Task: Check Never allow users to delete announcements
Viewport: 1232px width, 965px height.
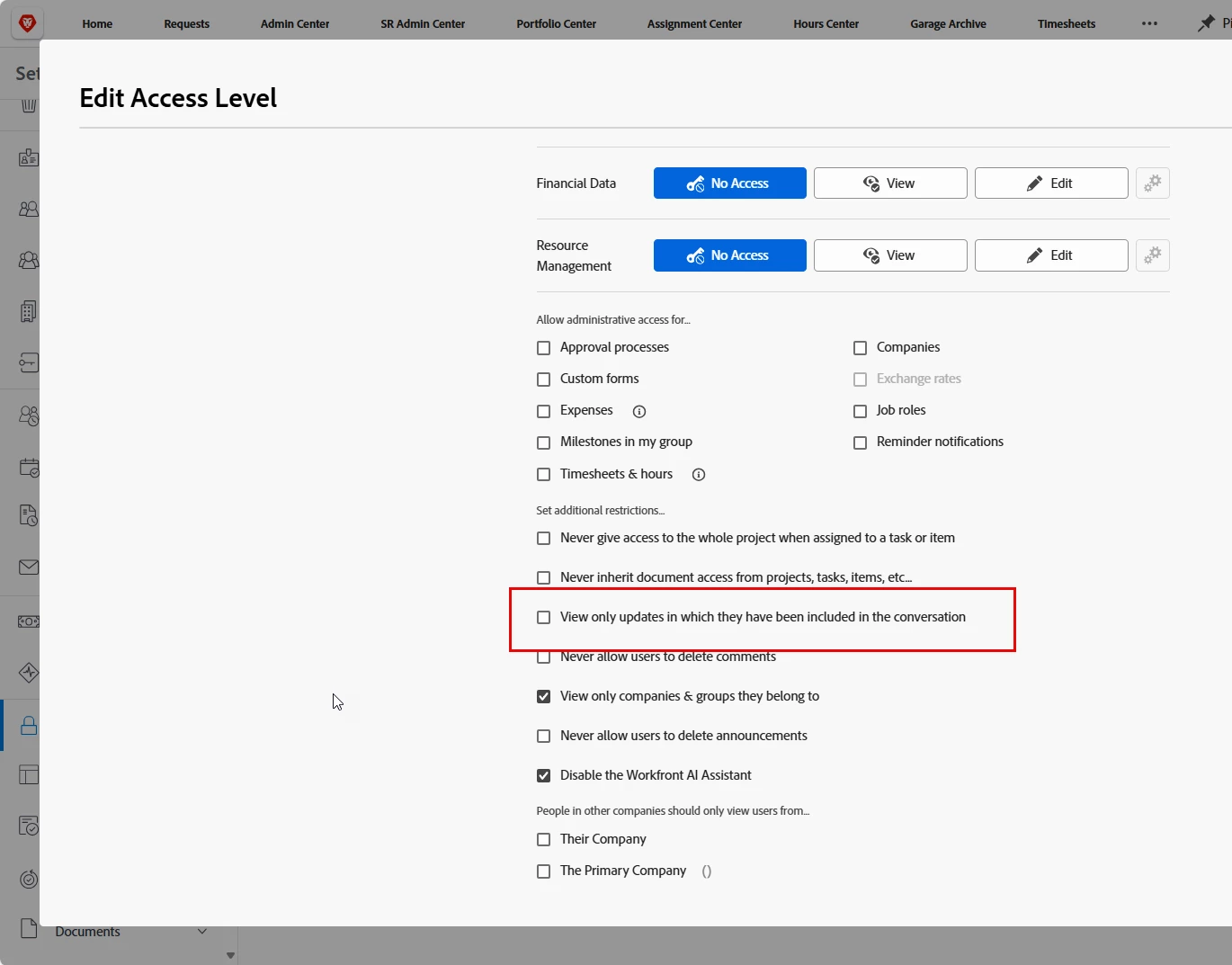Action: point(543,737)
